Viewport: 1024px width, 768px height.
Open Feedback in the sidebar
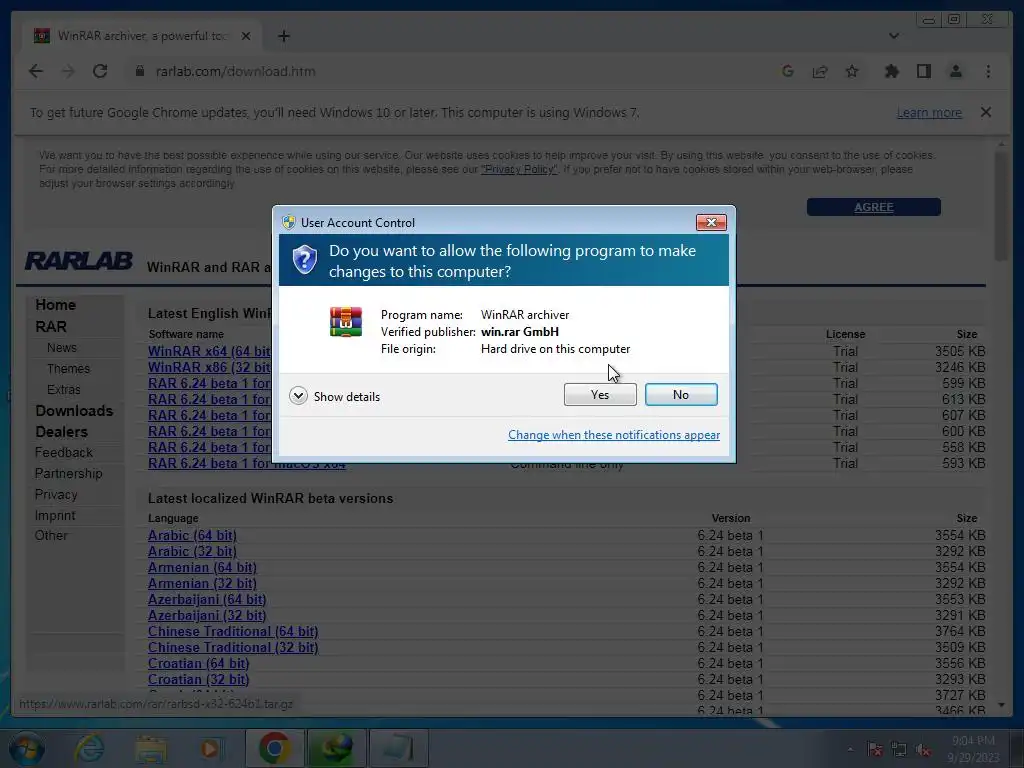63,453
